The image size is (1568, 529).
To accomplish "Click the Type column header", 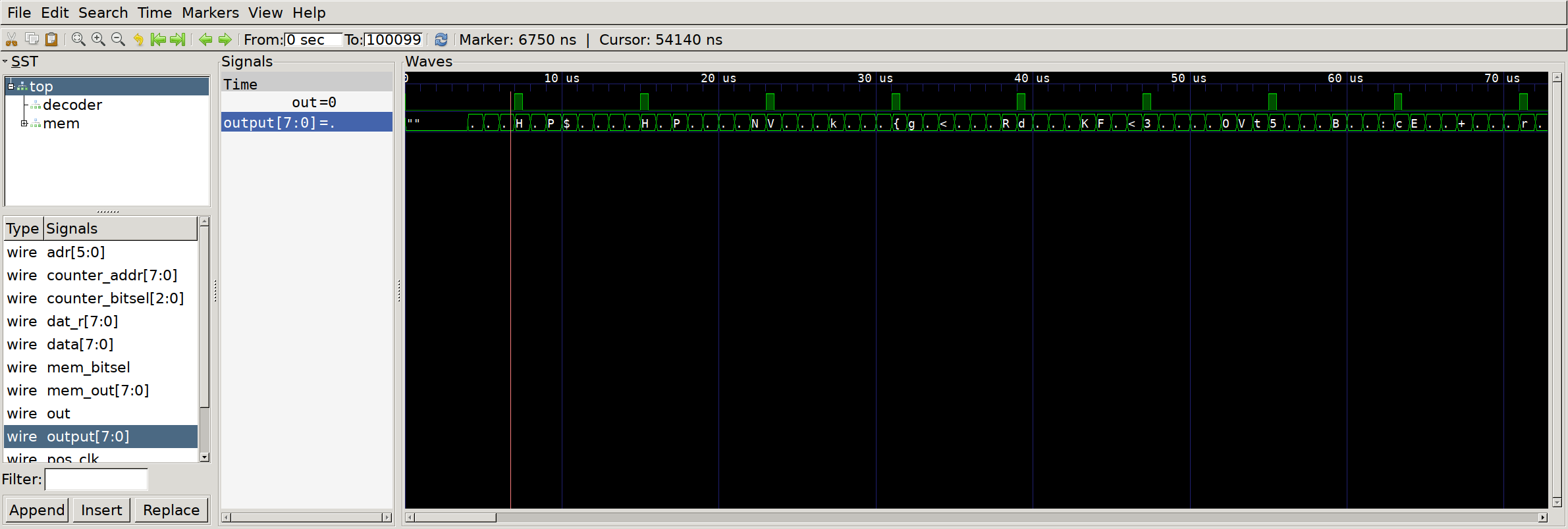I will pos(24,228).
